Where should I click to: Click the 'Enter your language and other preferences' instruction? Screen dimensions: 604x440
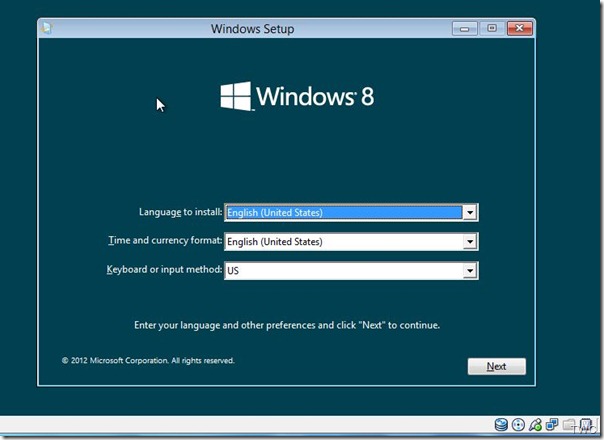tap(287, 325)
